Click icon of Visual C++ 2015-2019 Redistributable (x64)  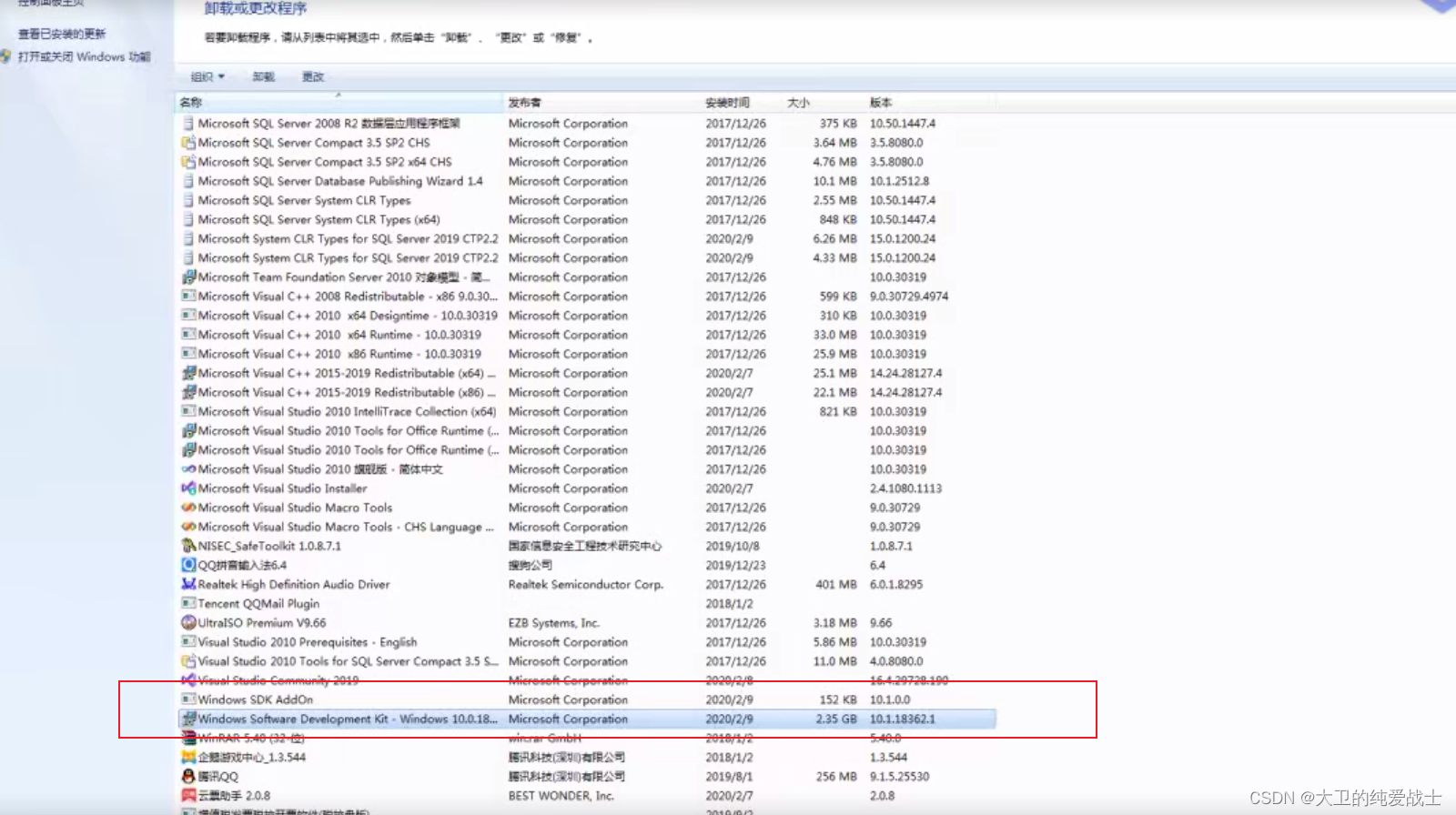(188, 373)
